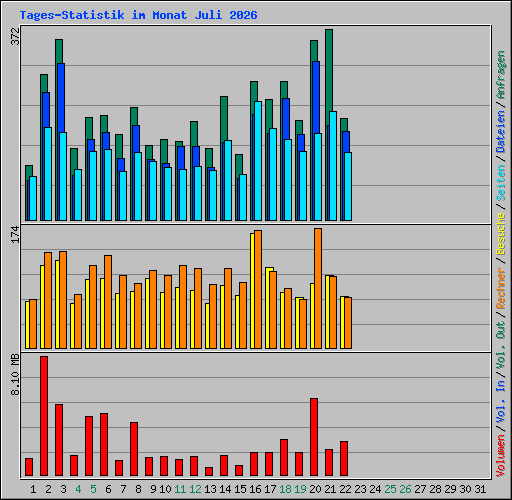Select day 2's tall red Volumen bar
The width and height of the screenshot is (512, 500).
click(44, 416)
